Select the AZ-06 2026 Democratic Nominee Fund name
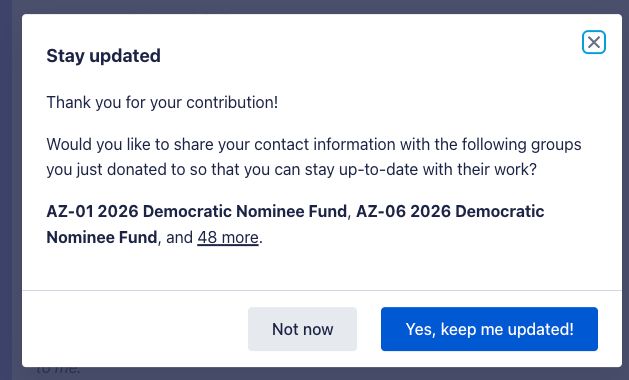This screenshot has width=629, height=380. point(295,224)
